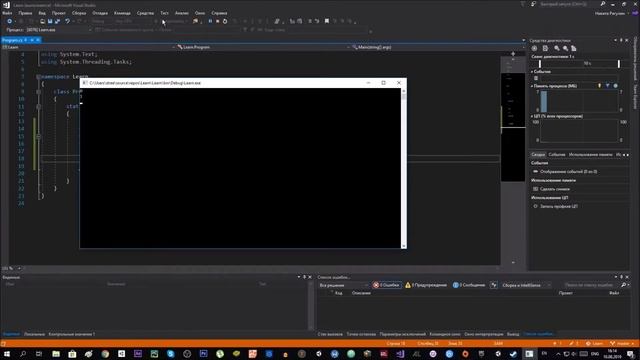Image resolution: width=640 pixels, height=360 pixels.
Task: Click the split editor icon above the scrollbar
Action: 513,53
